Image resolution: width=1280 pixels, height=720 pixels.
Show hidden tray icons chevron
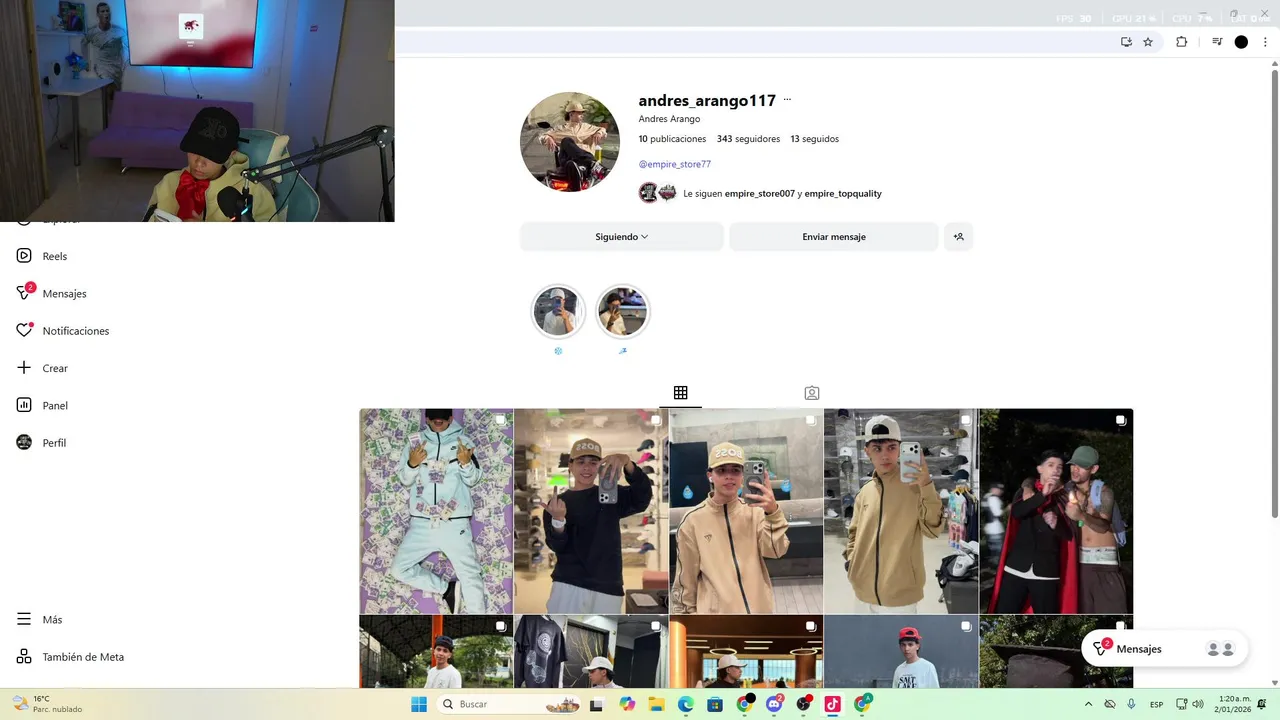click(1088, 704)
